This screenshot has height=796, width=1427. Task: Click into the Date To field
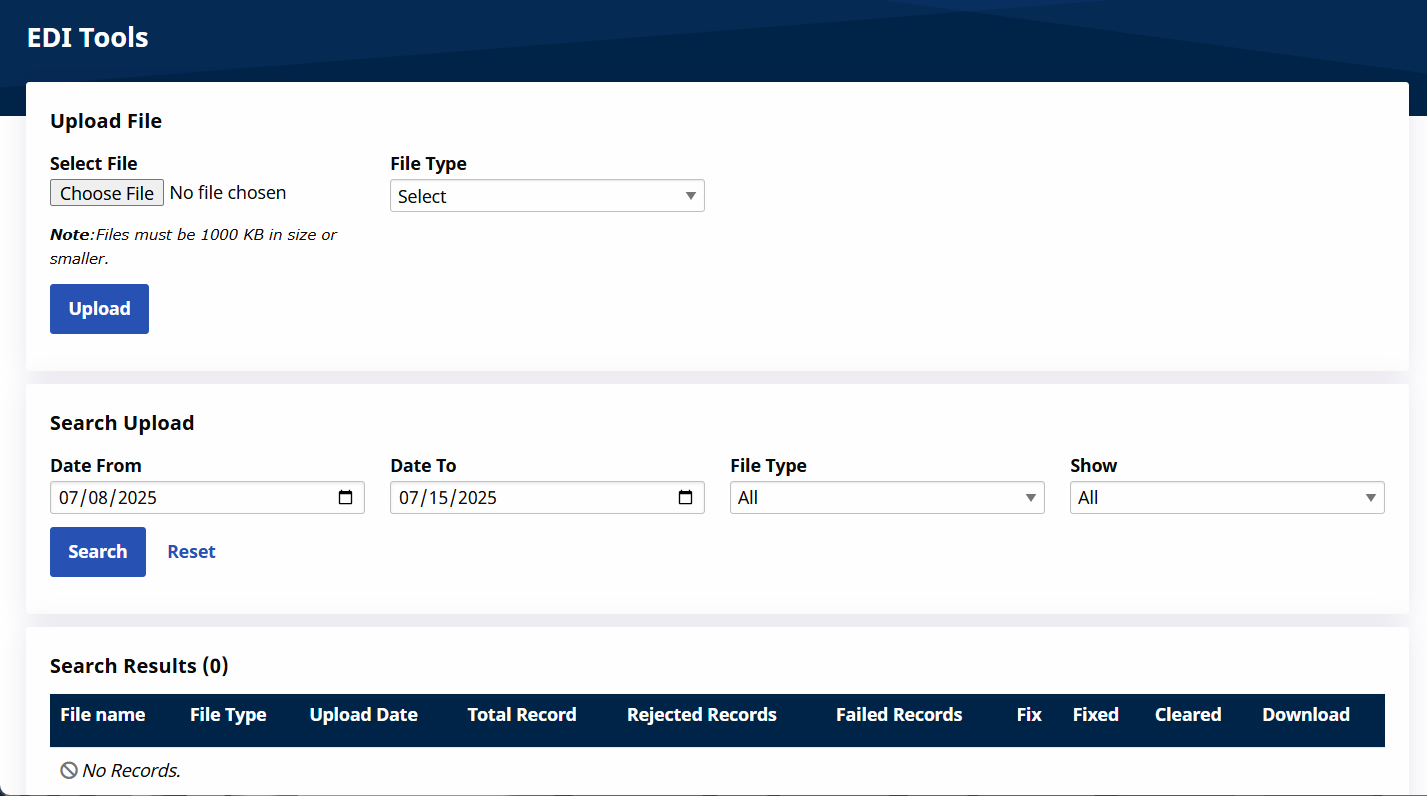click(520, 498)
